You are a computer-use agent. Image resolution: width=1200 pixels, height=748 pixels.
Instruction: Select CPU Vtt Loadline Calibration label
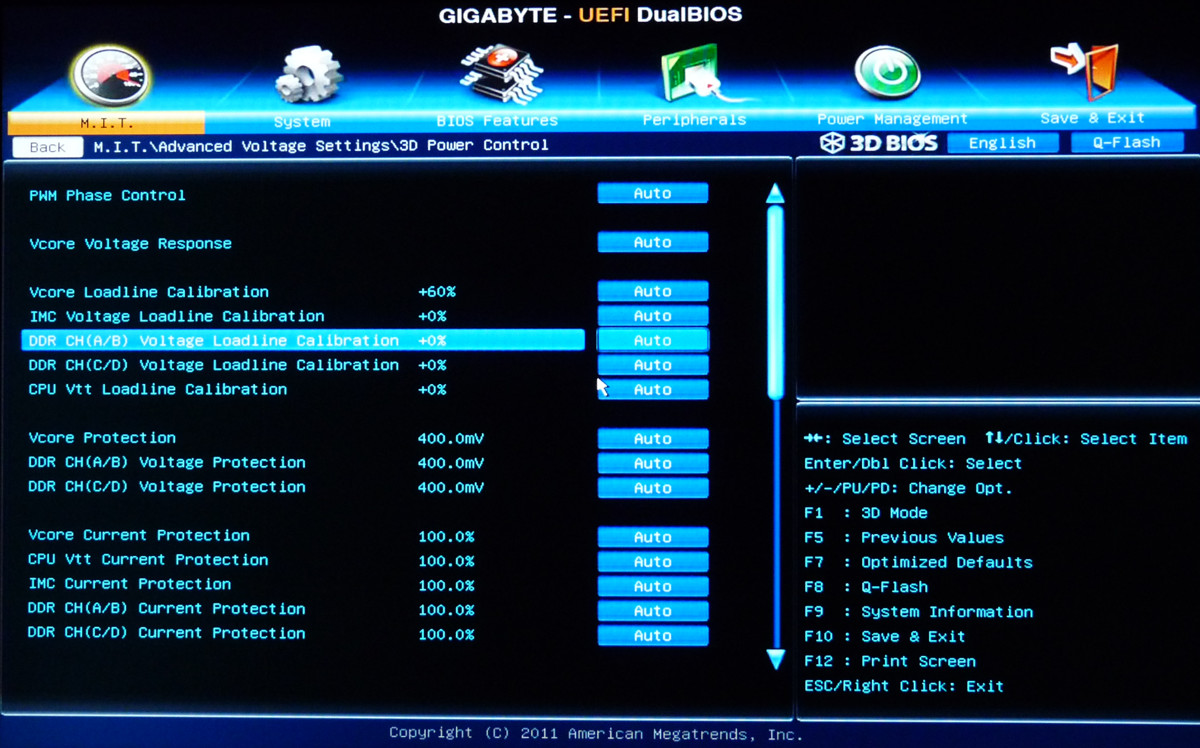(157, 389)
